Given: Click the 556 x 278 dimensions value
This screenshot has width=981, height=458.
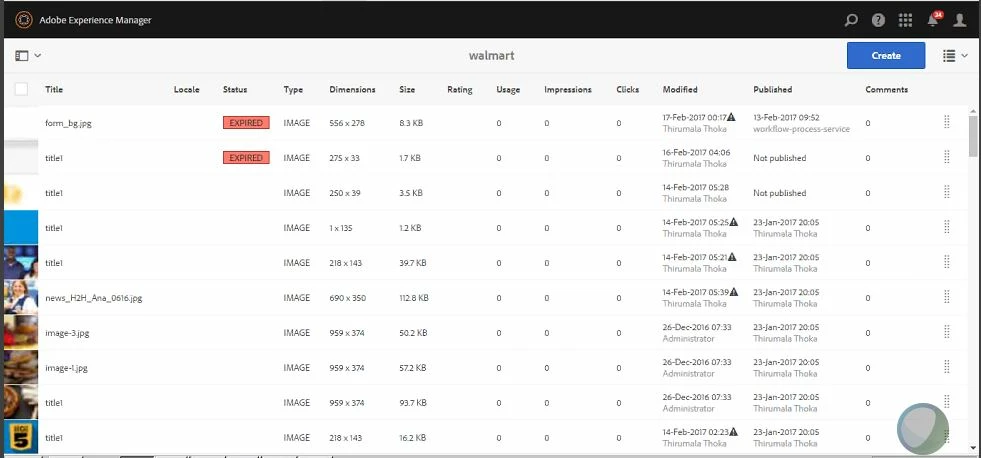Looking at the screenshot, I should [x=347, y=123].
